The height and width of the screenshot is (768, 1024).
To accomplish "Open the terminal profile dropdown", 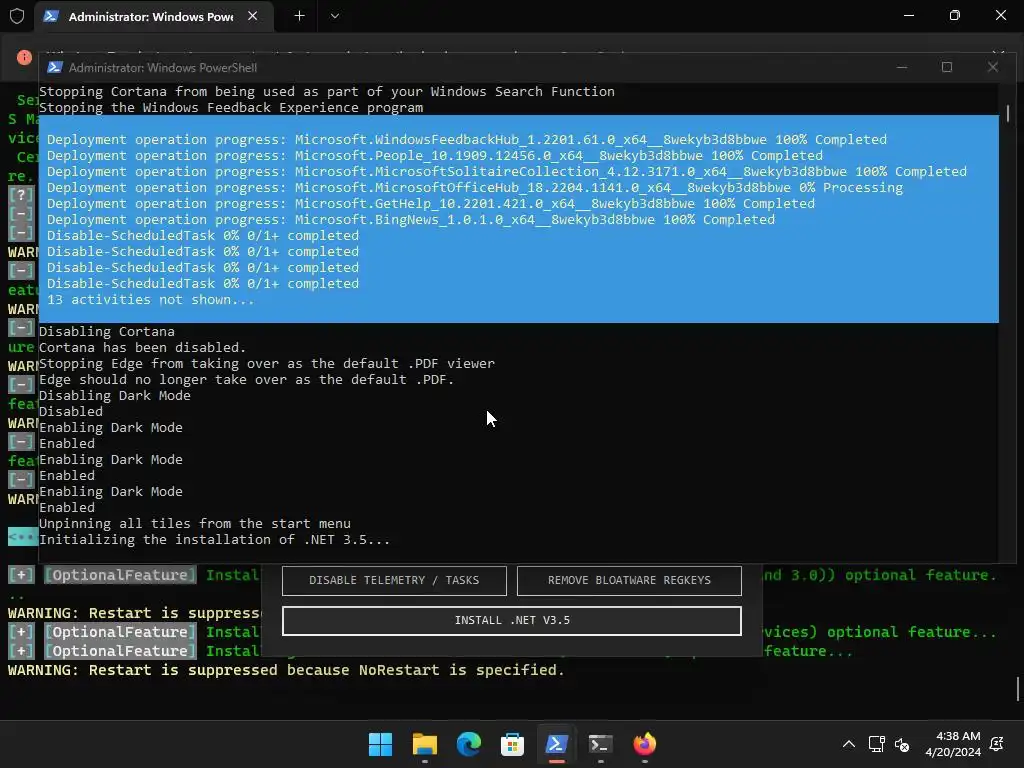I will 334,16.
